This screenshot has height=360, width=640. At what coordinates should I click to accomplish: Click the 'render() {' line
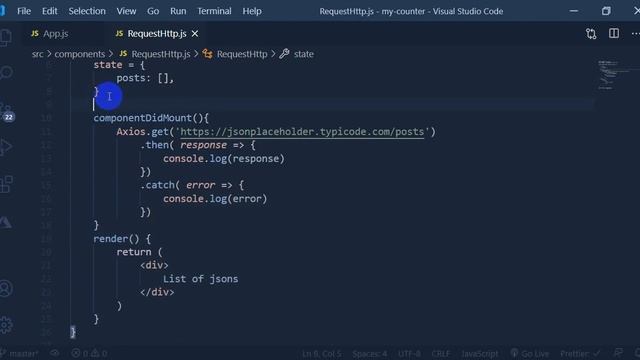(122, 239)
